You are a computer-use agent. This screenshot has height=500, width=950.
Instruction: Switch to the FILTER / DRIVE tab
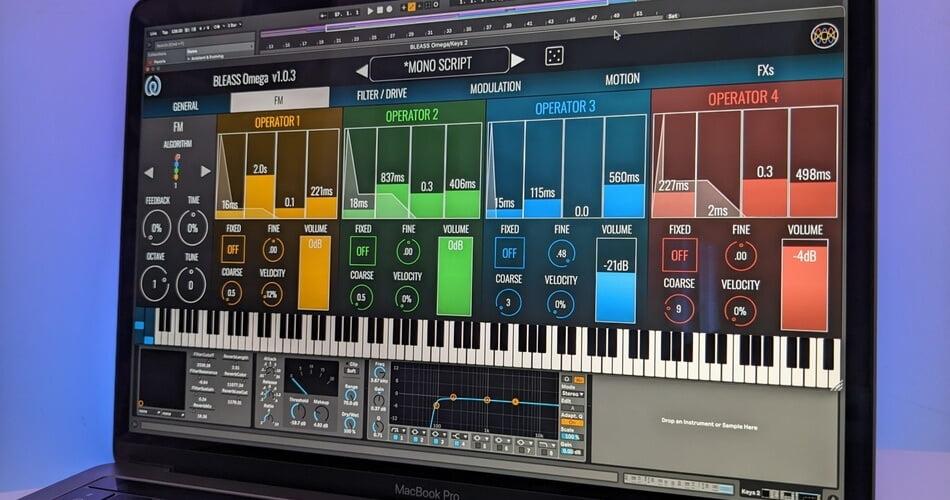coord(396,95)
